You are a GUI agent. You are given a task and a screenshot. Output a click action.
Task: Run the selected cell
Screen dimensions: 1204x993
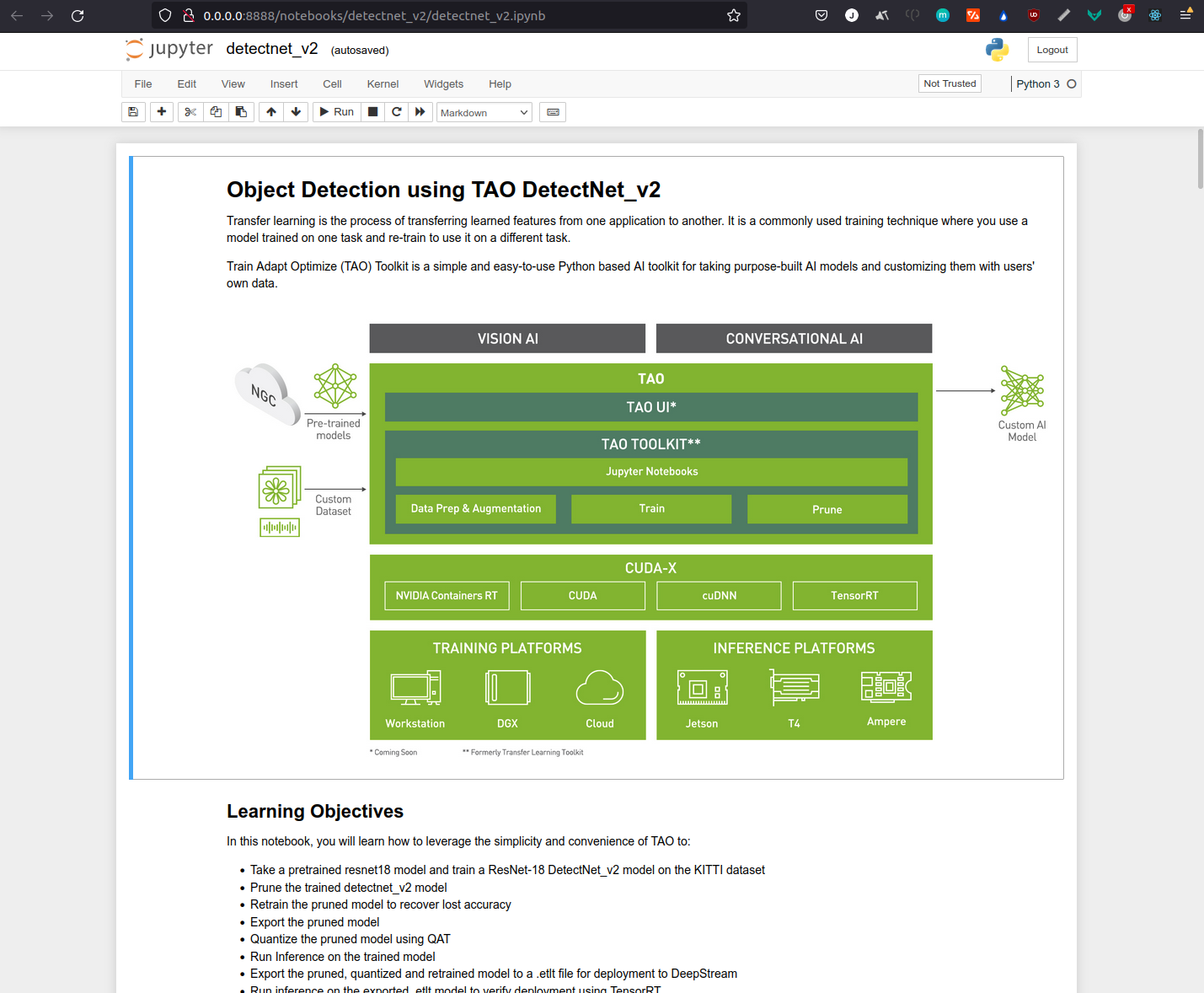point(337,112)
